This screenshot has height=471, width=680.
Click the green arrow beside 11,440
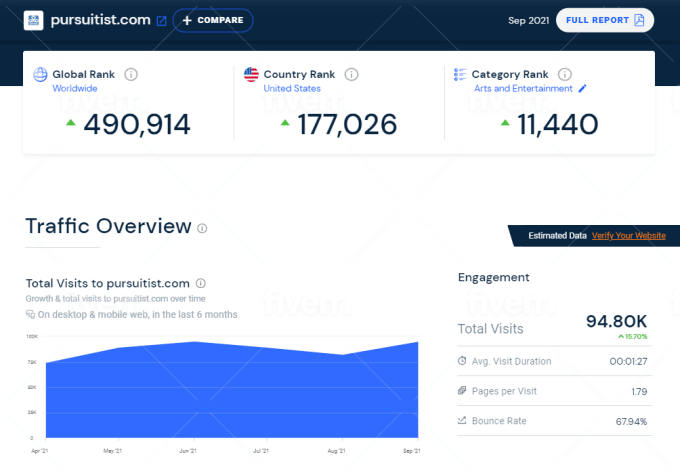coord(505,123)
